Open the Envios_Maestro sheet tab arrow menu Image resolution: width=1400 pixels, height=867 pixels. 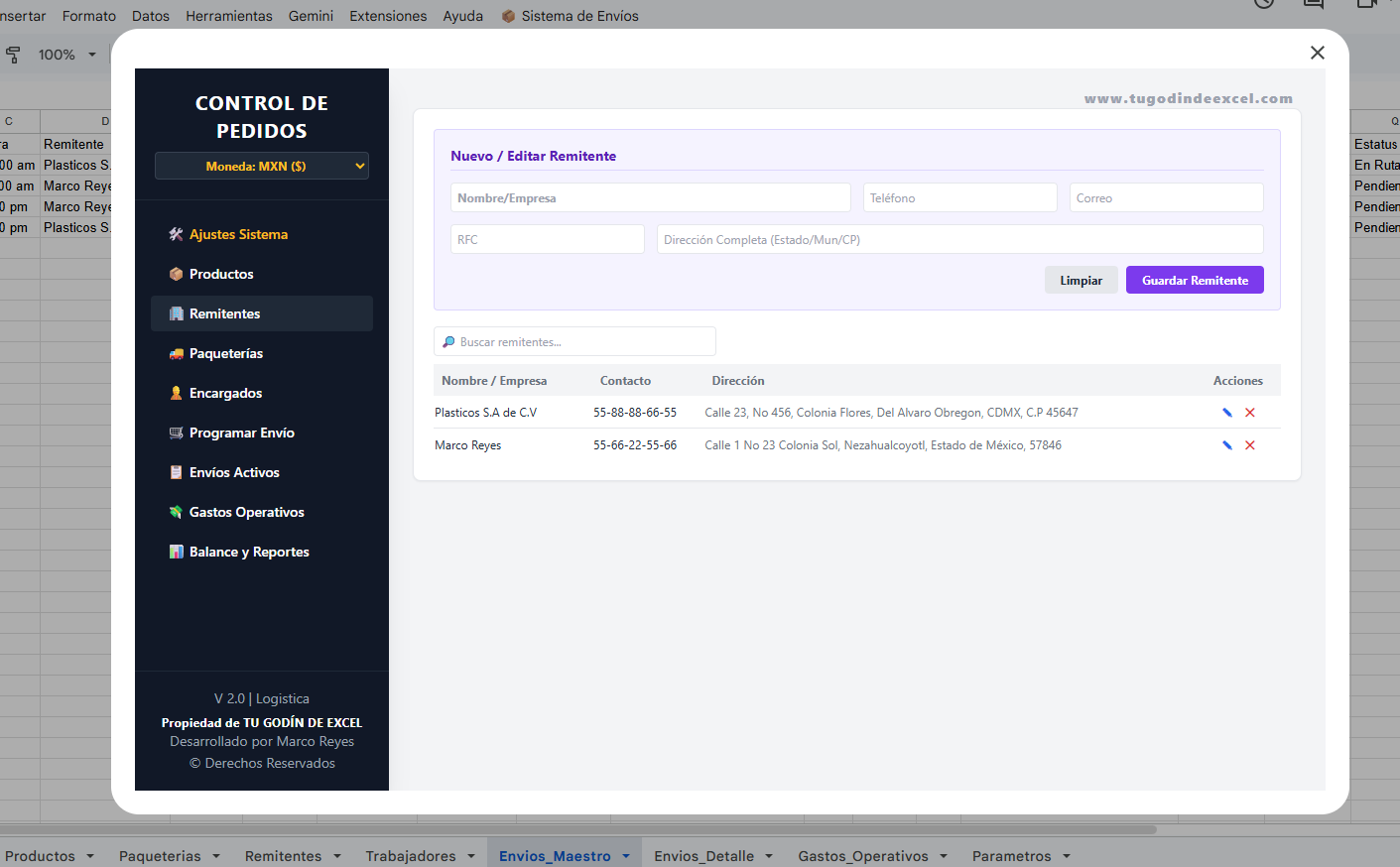pyautogui.click(x=626, y=856)
